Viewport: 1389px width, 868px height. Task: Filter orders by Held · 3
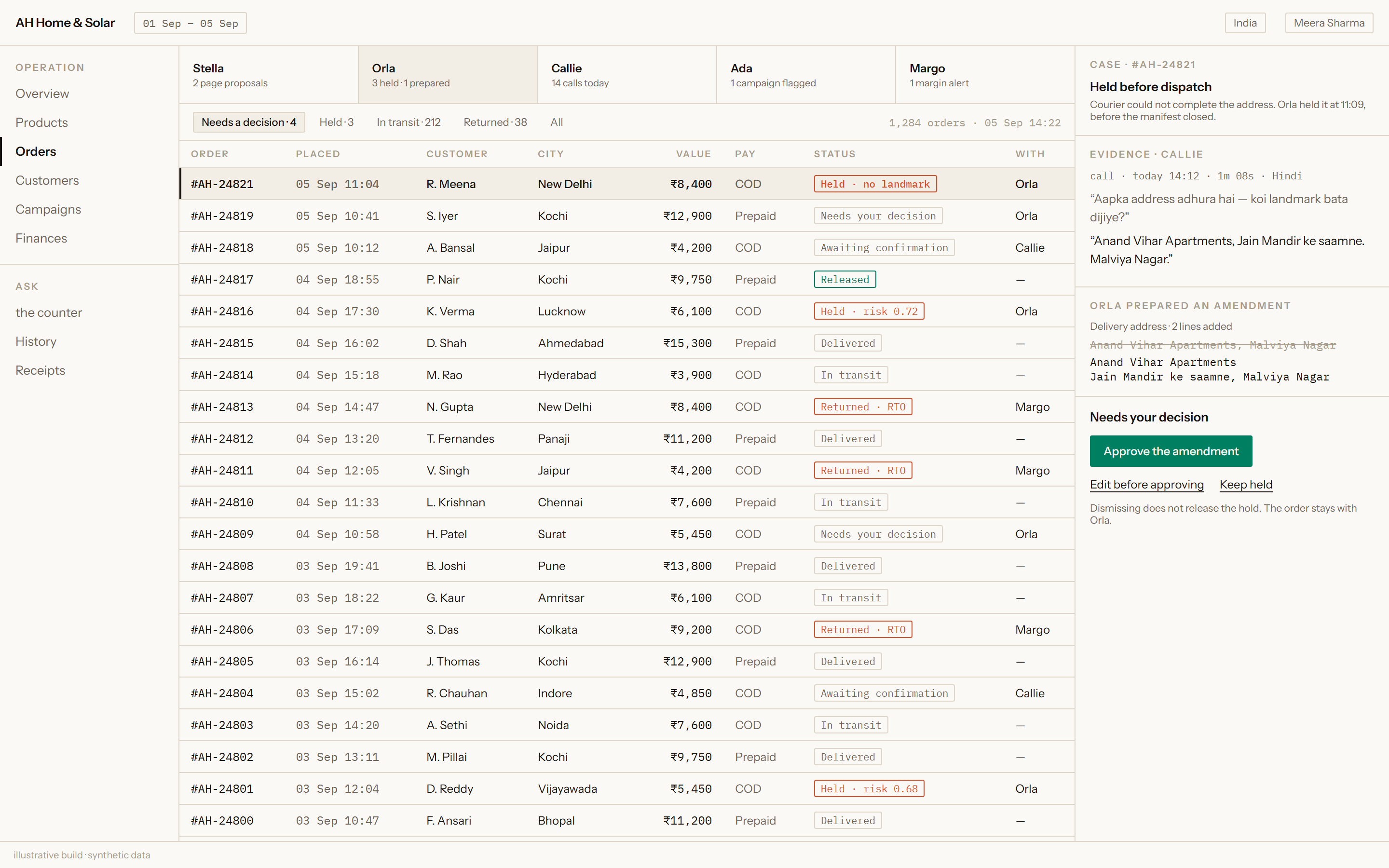click(x=336, y=122)
